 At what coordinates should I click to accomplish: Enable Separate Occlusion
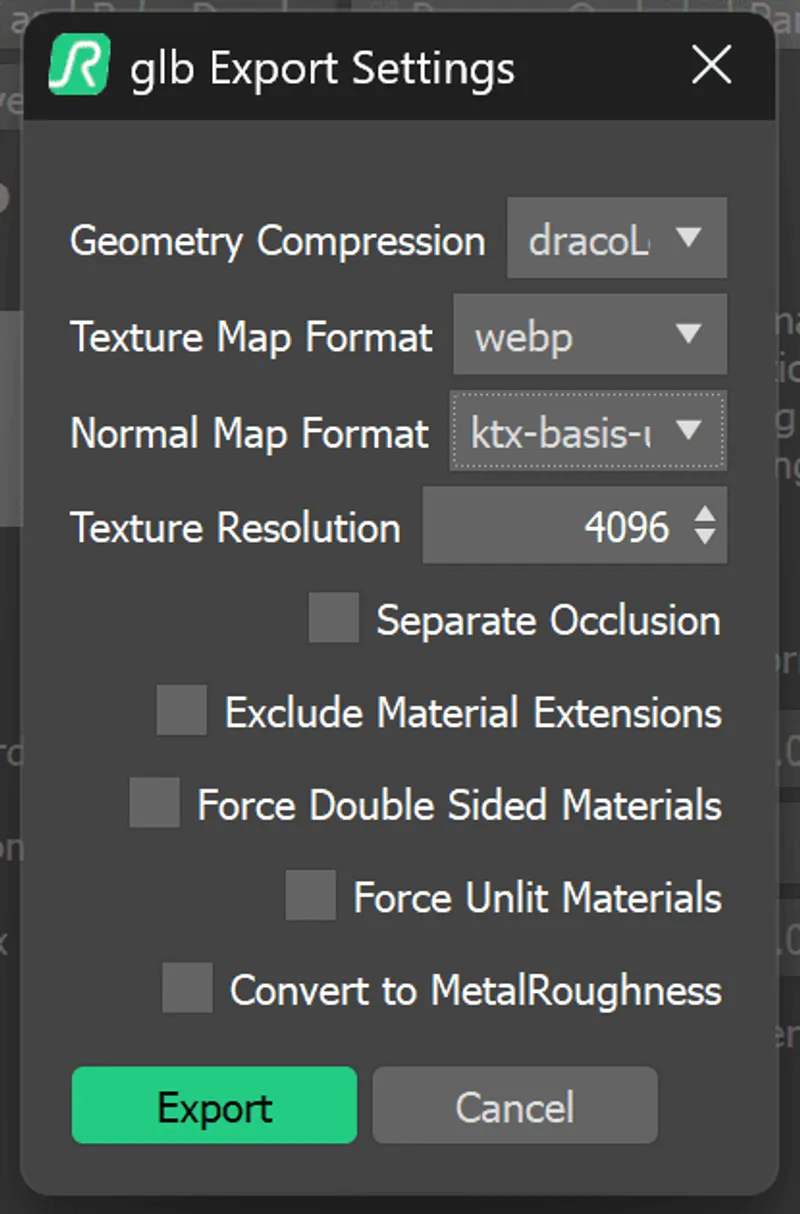(333, 619)
